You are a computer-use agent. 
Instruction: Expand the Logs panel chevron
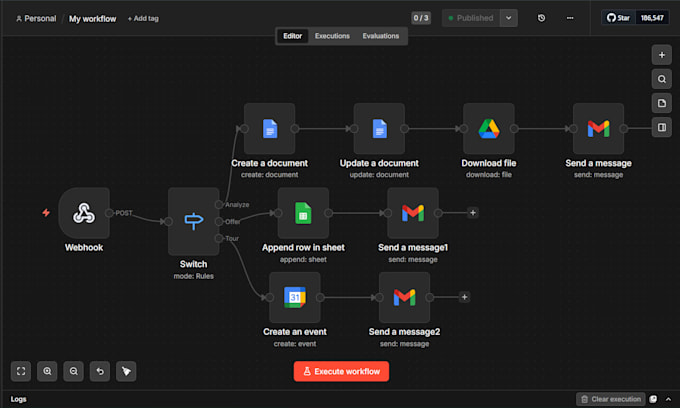tap(668, 399)
